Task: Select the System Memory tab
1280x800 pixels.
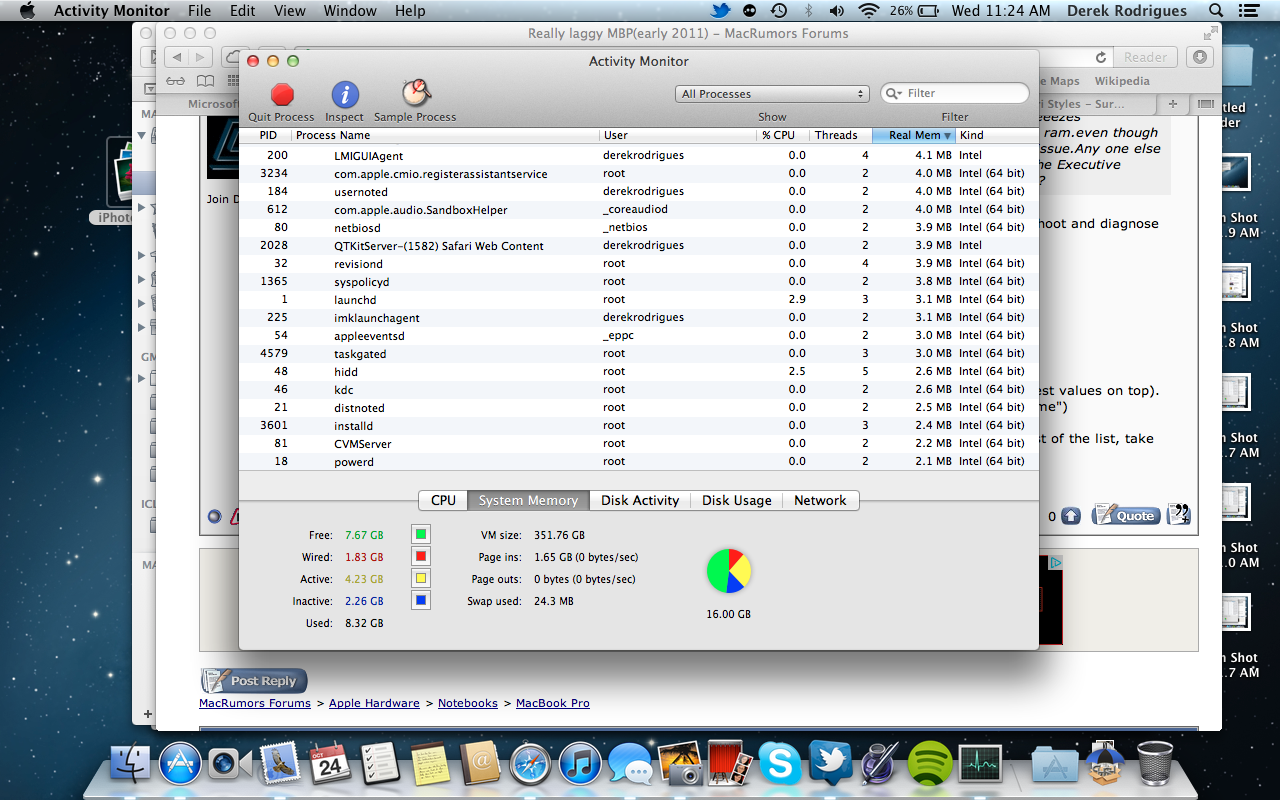Action: (528, 500)
